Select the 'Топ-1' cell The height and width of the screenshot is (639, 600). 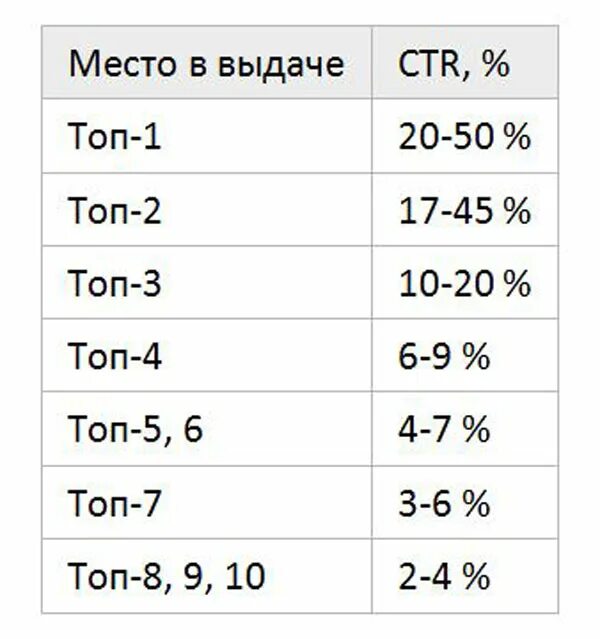(x=207, y=136)
